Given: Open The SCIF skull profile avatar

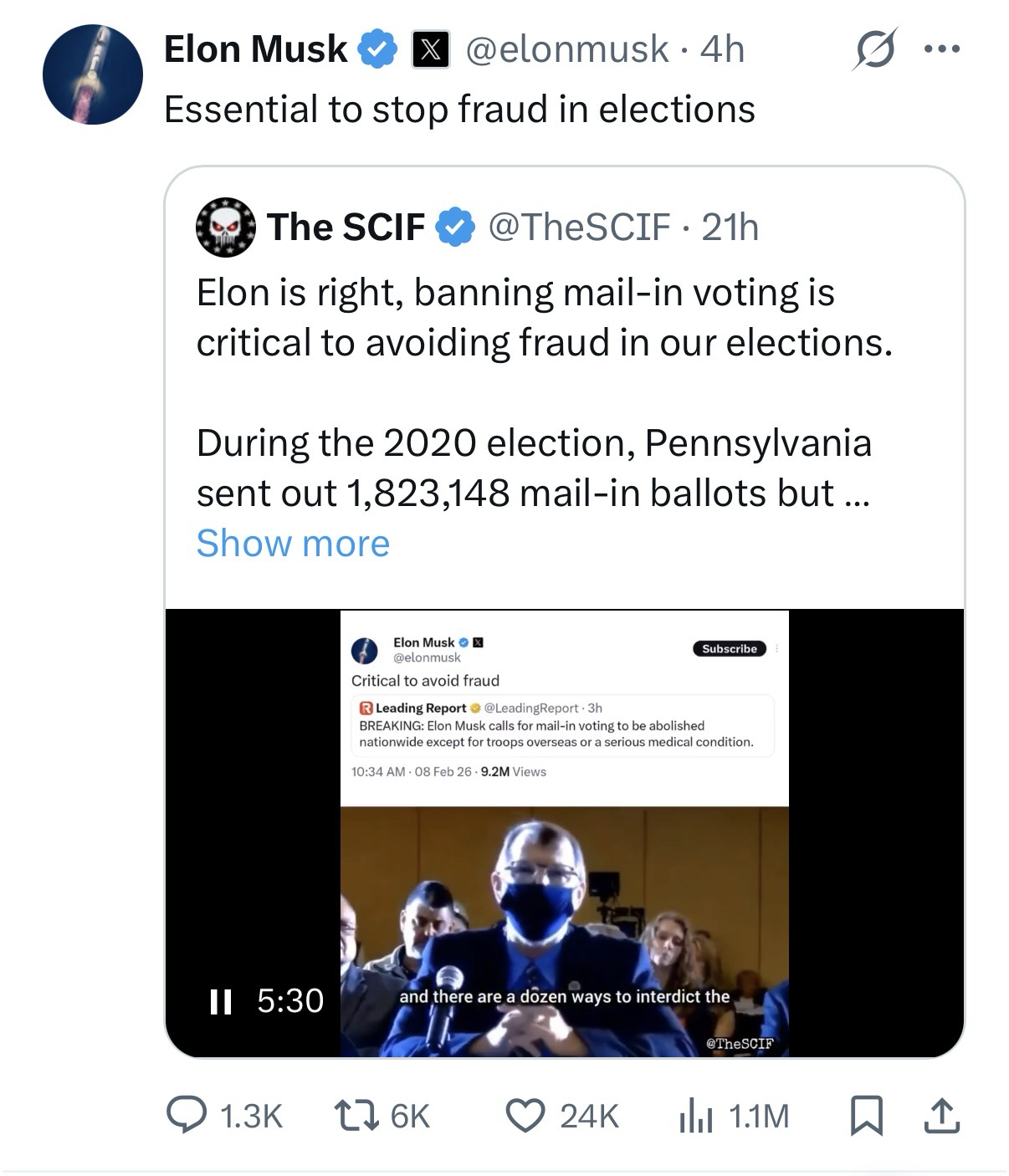Looking at the screenshot, I should (x=225, y=227).
